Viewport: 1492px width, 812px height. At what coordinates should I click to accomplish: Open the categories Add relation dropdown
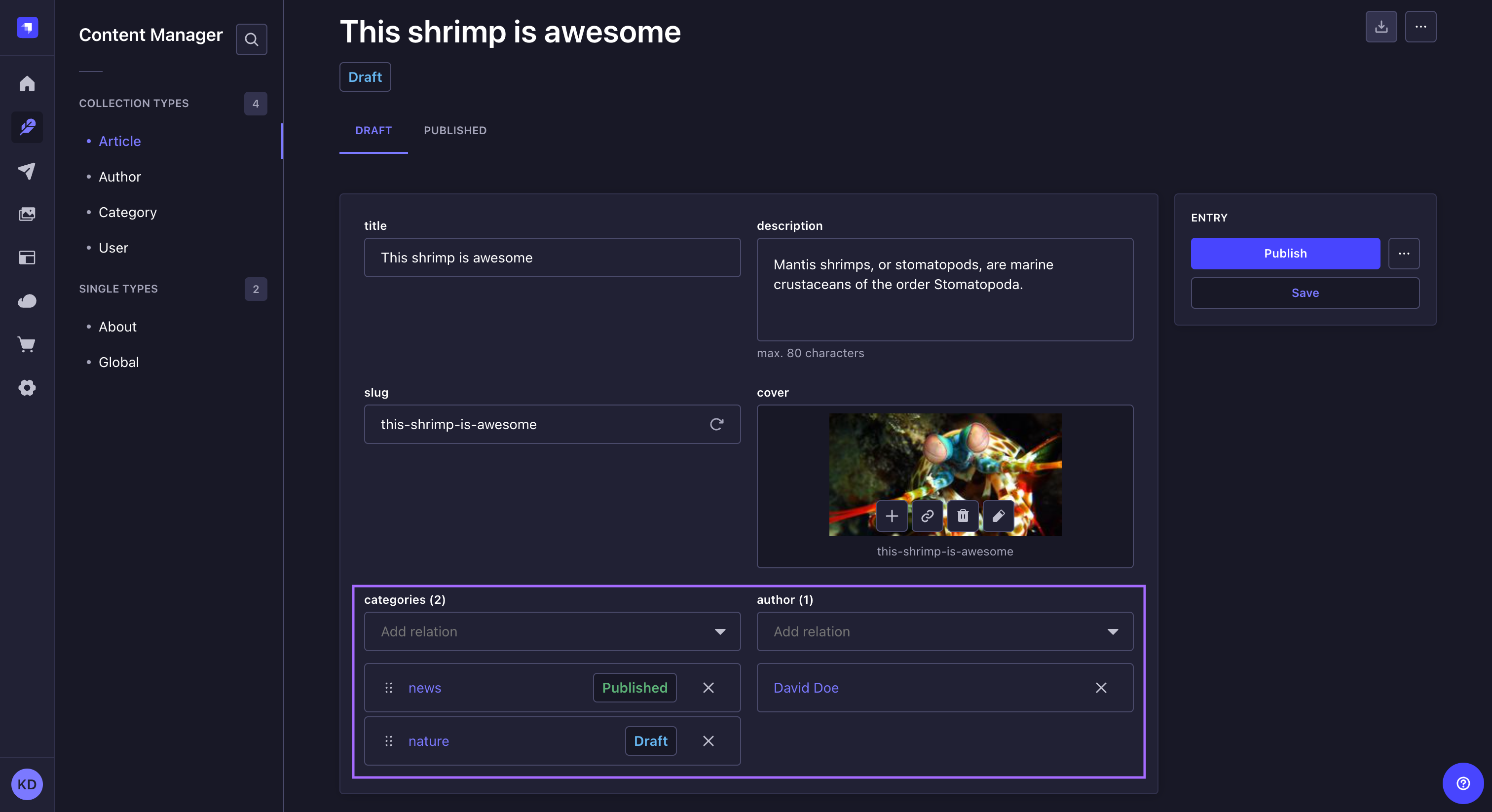click(552, 631)
